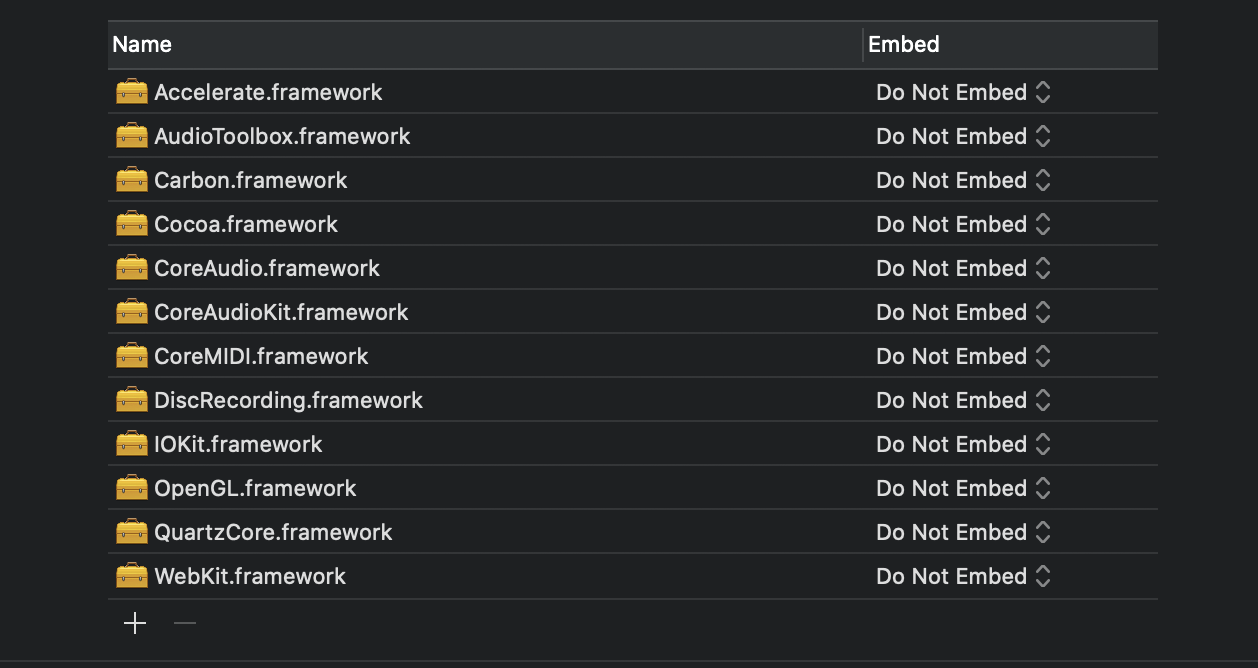Click the AudioToolbox.framework toolbox icon
The image size is (1258, 668).
[132, 136]
